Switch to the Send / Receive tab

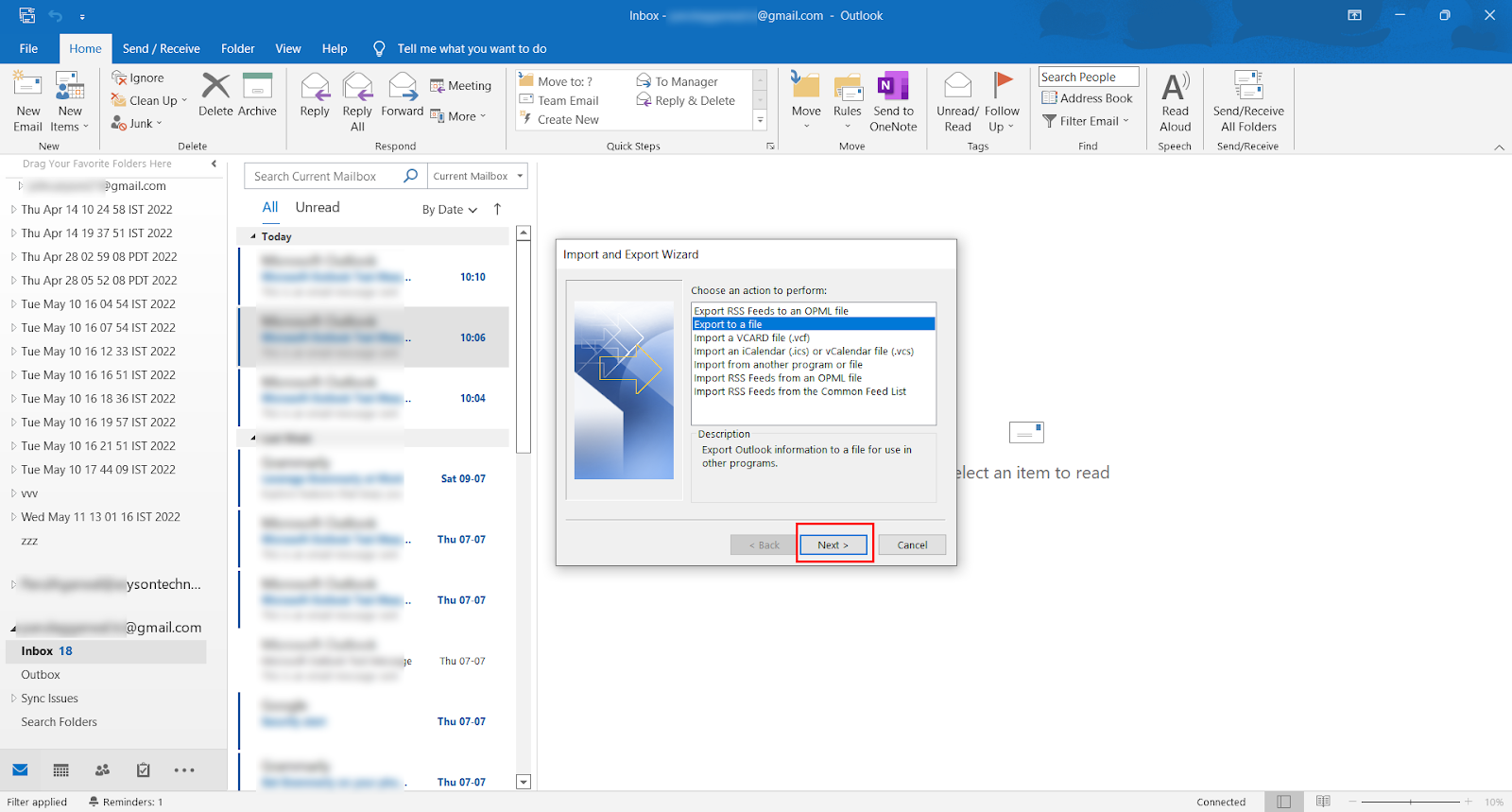[x=161, y=48]
